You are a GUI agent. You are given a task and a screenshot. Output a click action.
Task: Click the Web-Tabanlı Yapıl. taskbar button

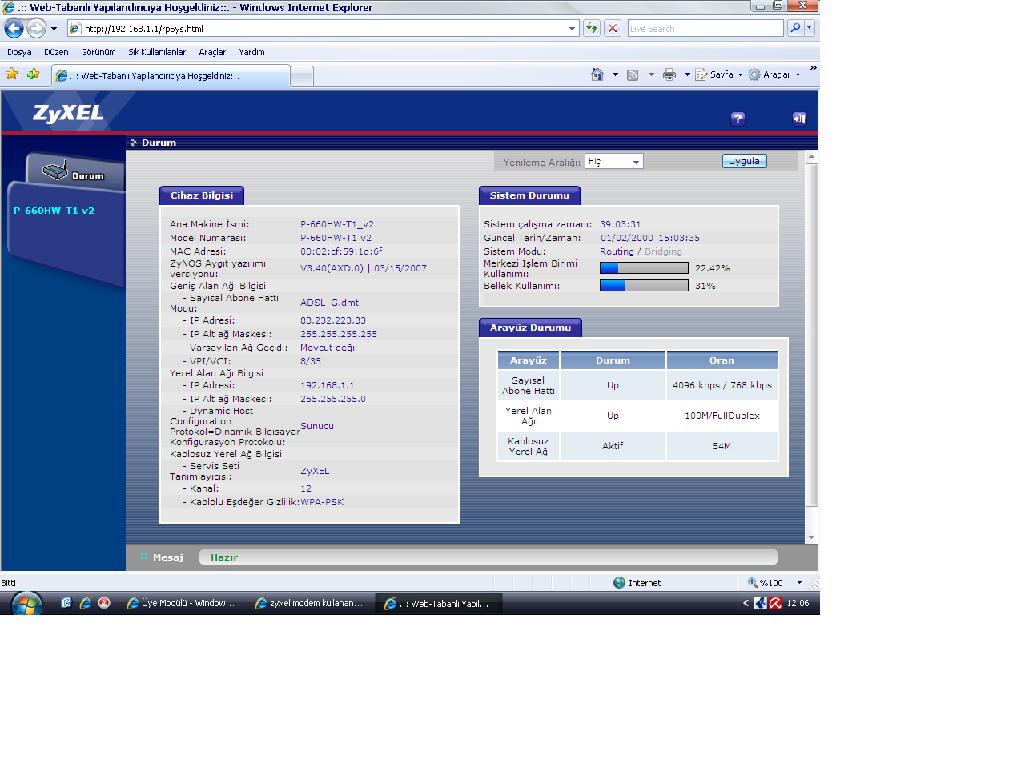(x=439, y=603)
